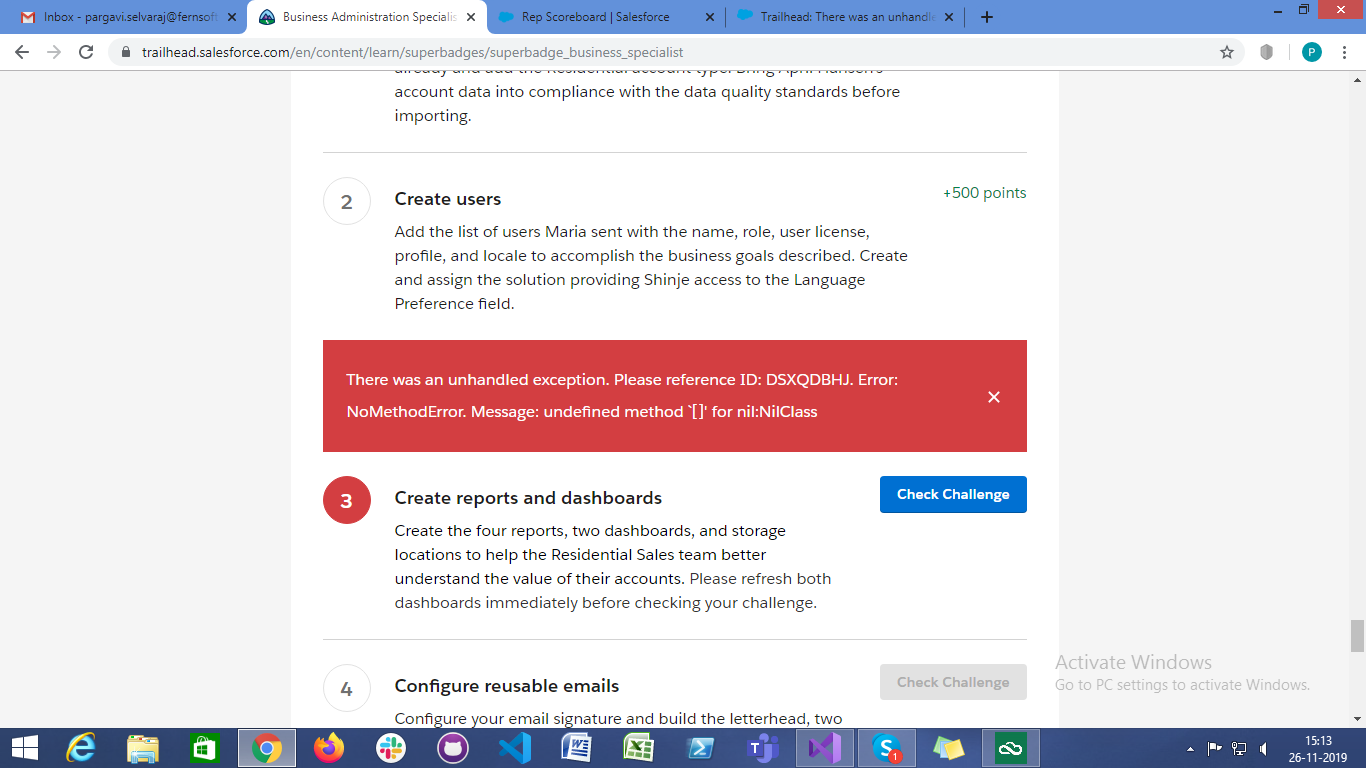Open Visual Studio Code from the taskbar
Image resolution: width=1366 pixels, height=768 pixels.
pos(515,748)
